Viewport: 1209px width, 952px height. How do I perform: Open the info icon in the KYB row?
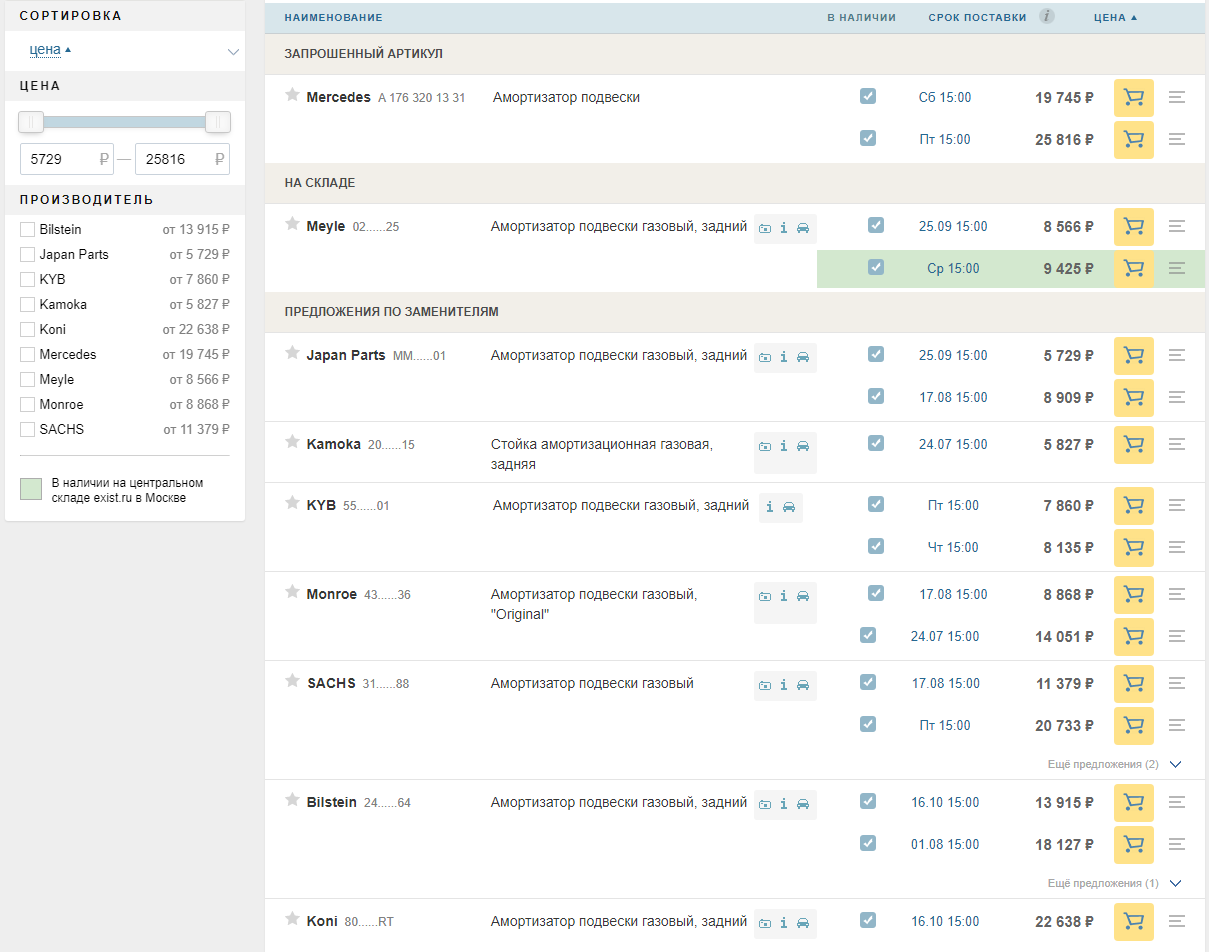[x=769, y=507]
